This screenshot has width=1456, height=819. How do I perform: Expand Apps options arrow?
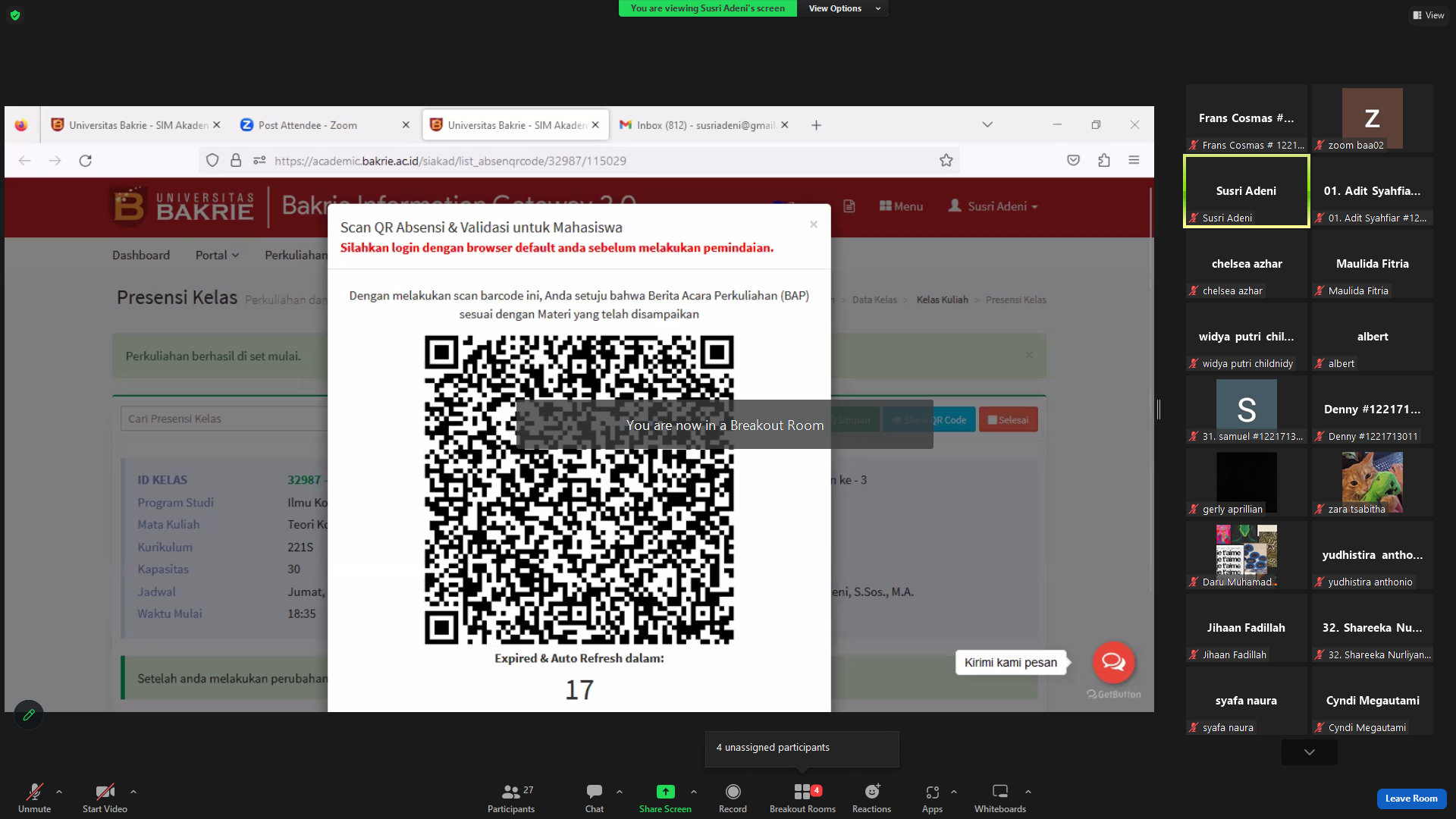[954, 792]
